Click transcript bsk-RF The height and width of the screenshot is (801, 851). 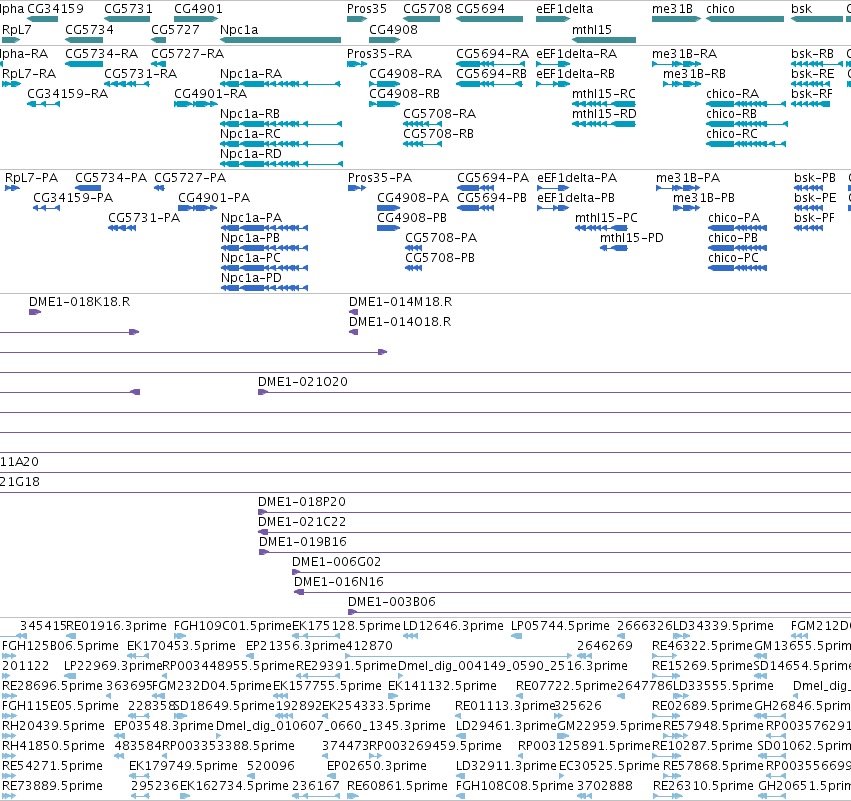click(x=810, y=104)
